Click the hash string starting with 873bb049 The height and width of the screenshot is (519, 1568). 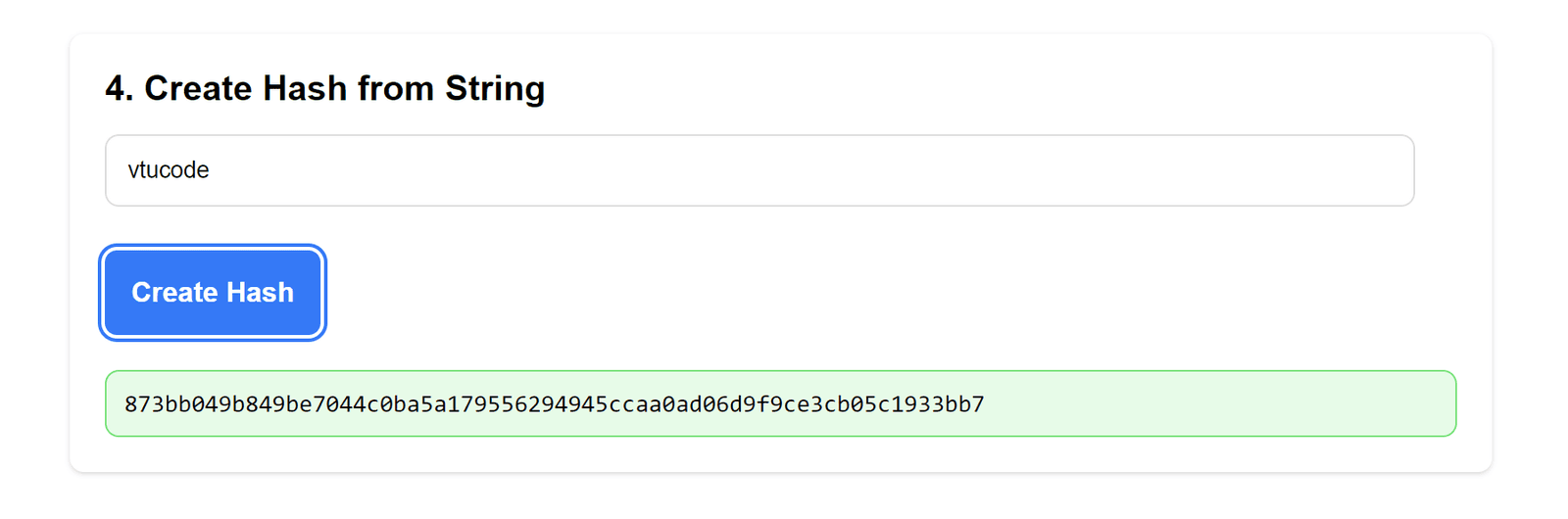(x=554, y=404)
